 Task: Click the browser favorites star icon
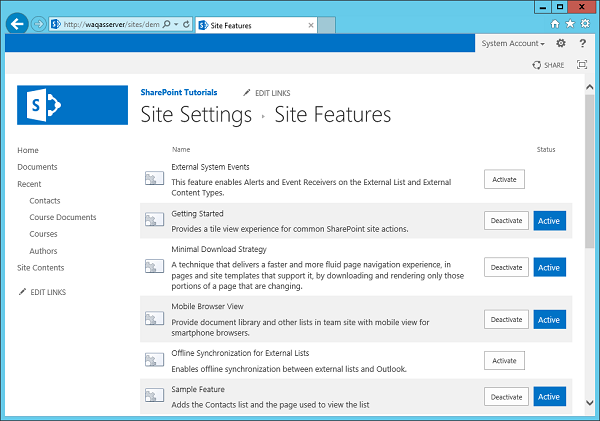(x=570, y=22)
